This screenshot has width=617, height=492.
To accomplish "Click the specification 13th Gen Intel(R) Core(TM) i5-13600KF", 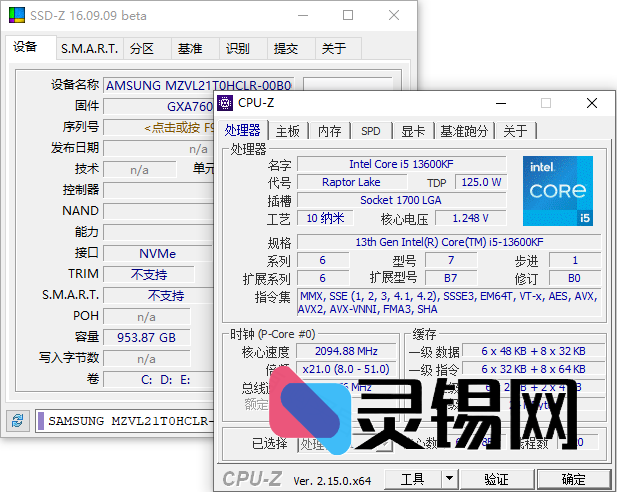I will tap(449, 242).
